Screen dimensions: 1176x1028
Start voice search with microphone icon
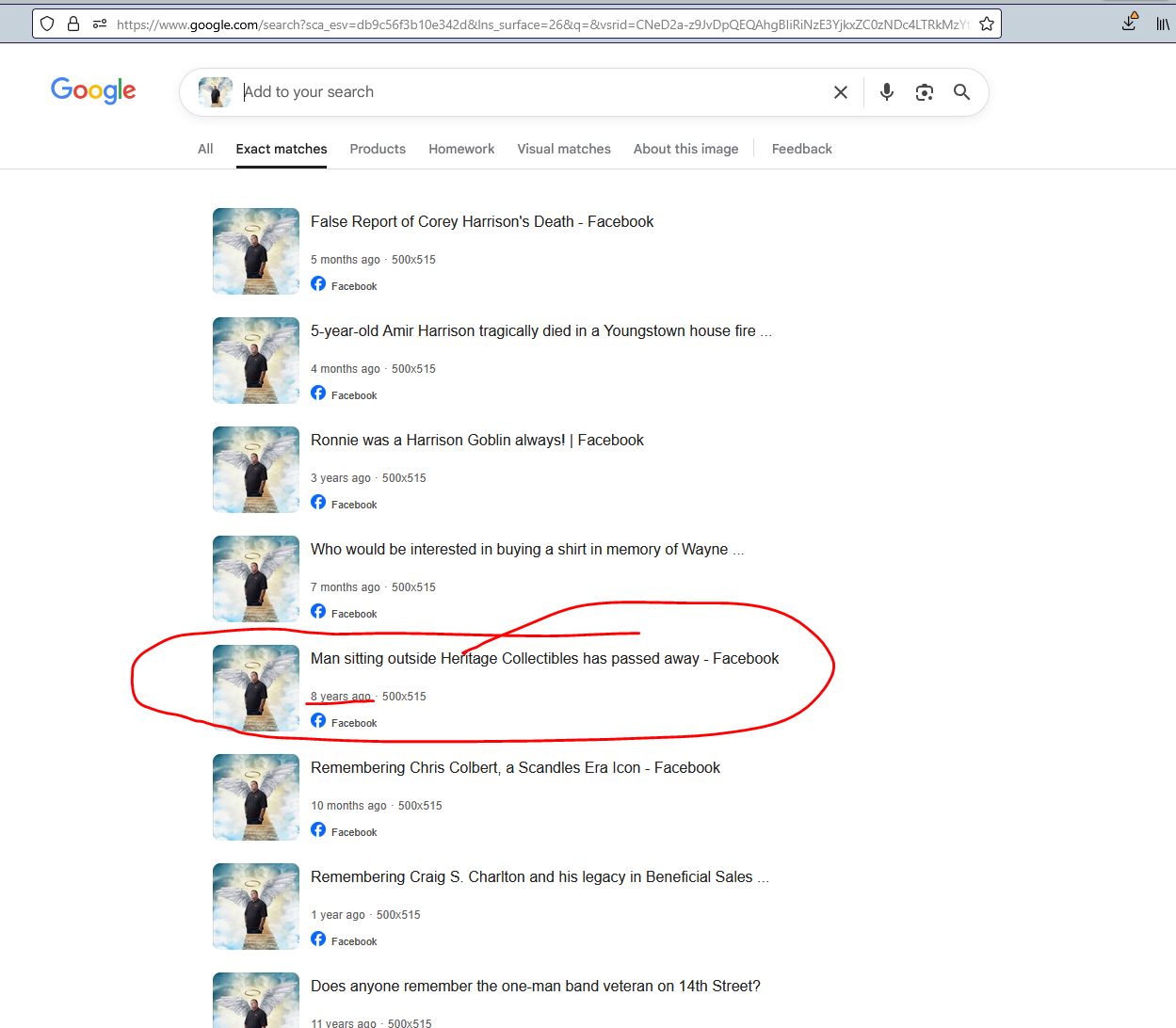(x=886, y=92)
